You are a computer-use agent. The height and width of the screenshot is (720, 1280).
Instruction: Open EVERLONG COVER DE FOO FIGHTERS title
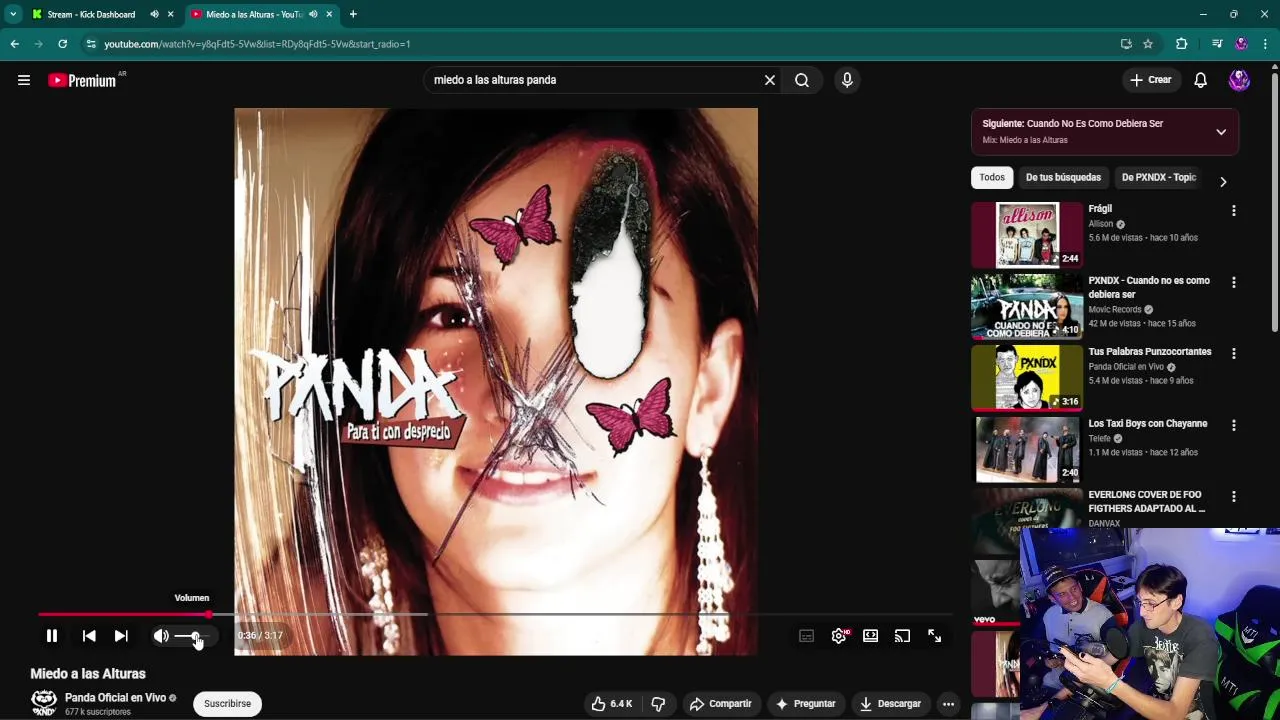point(1147,502)
